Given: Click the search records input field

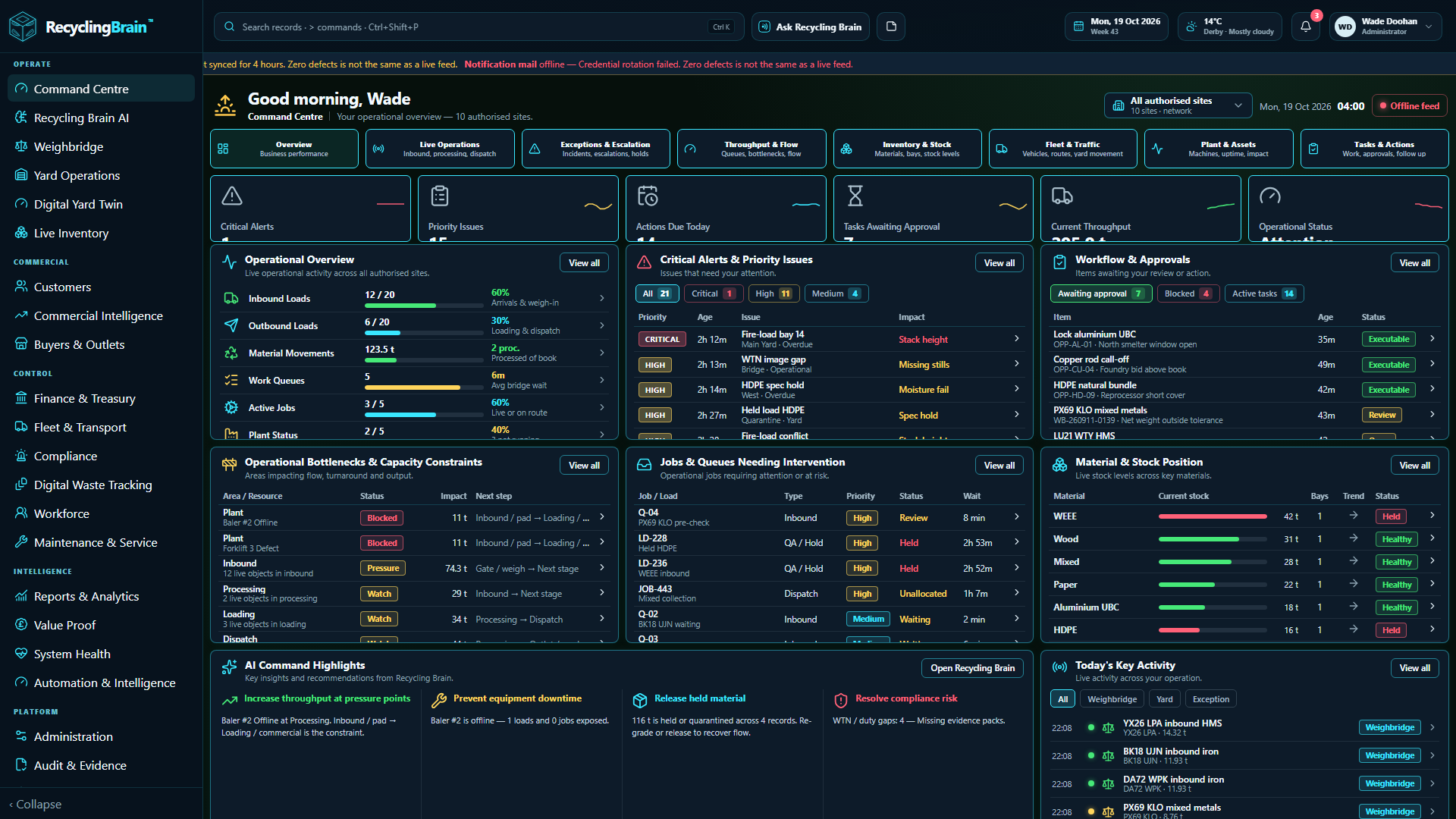Looking at the screenshot, I should [479, 27].
